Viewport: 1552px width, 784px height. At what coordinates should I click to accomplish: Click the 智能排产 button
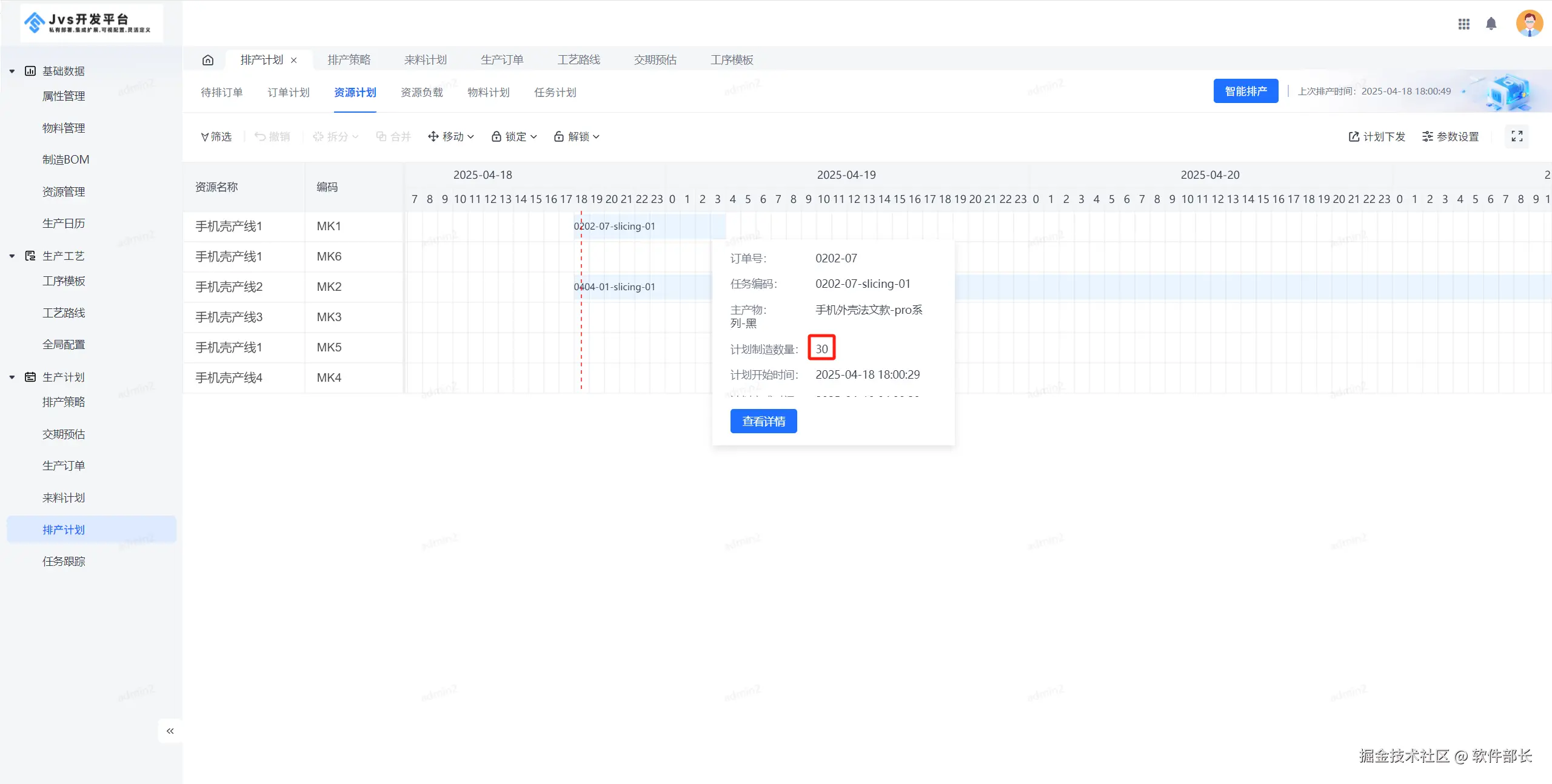click(x=1245, y=91)
